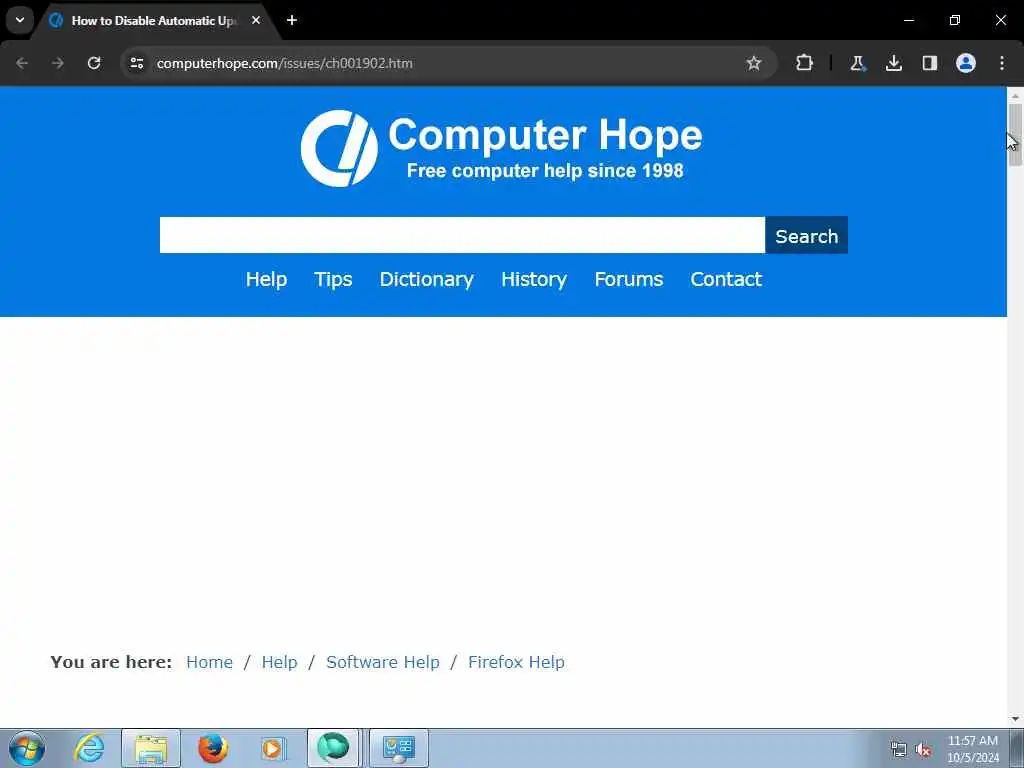This screenshot has height=768, width=1024.
Task: Click the Search button
Action: point(807,235)
